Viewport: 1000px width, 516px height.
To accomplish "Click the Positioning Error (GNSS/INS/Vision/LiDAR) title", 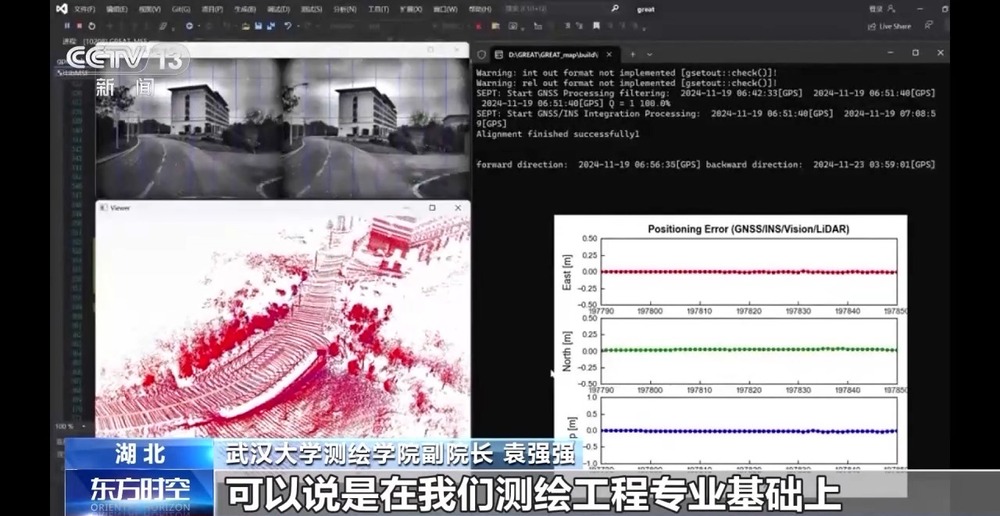I will (x=748, y=228).
